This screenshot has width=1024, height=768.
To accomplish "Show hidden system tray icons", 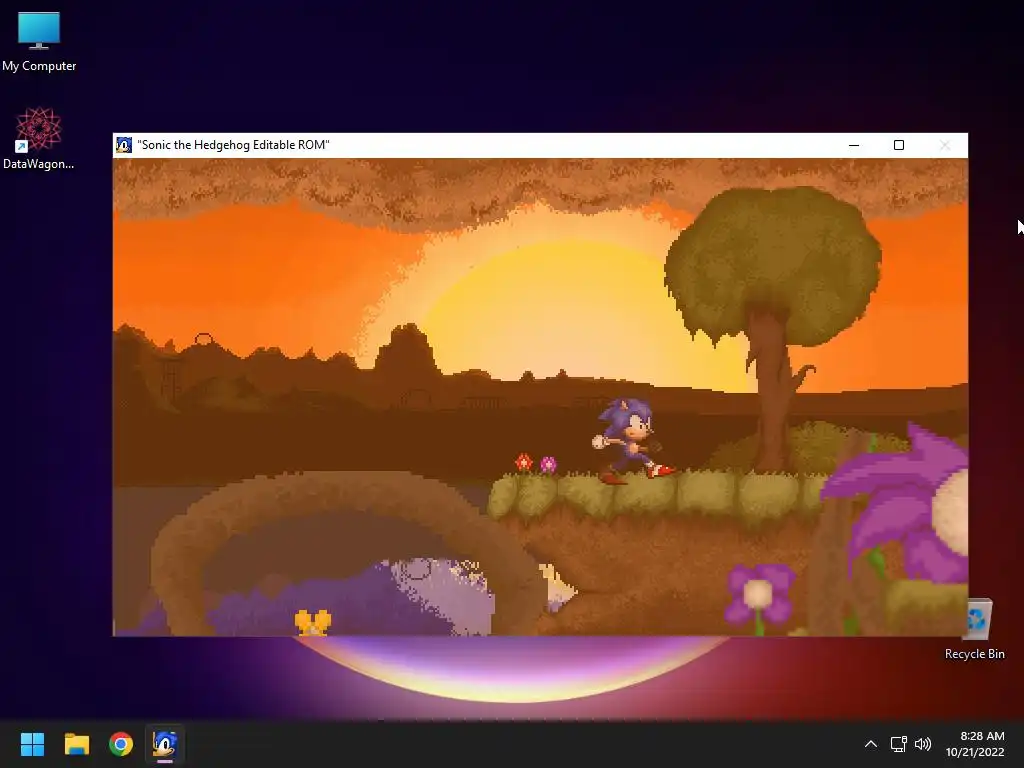I will 871,744.
